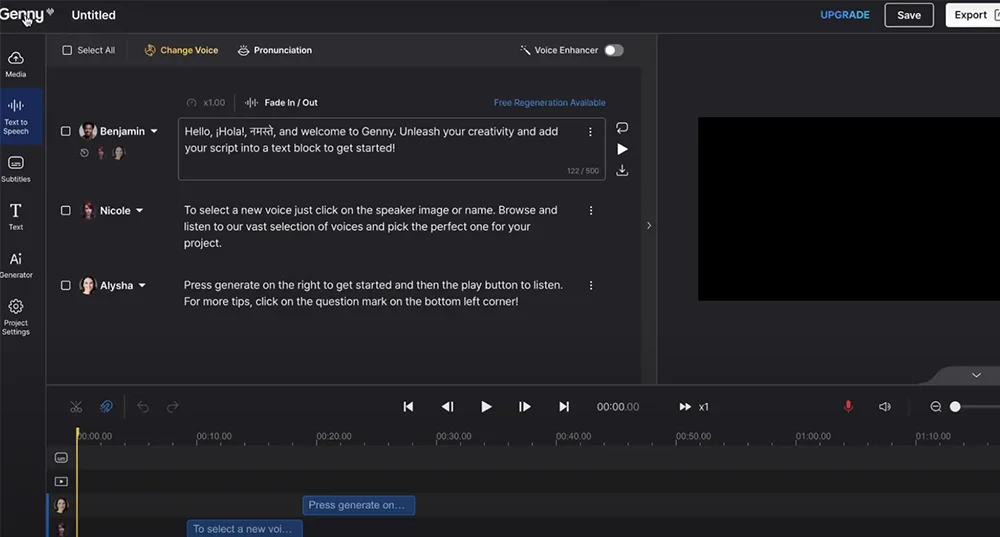Click the download icon for Benjamin's block
The height and width of the screenshot is (537, 1000).
pyautogui.click(x=622, y=171)
